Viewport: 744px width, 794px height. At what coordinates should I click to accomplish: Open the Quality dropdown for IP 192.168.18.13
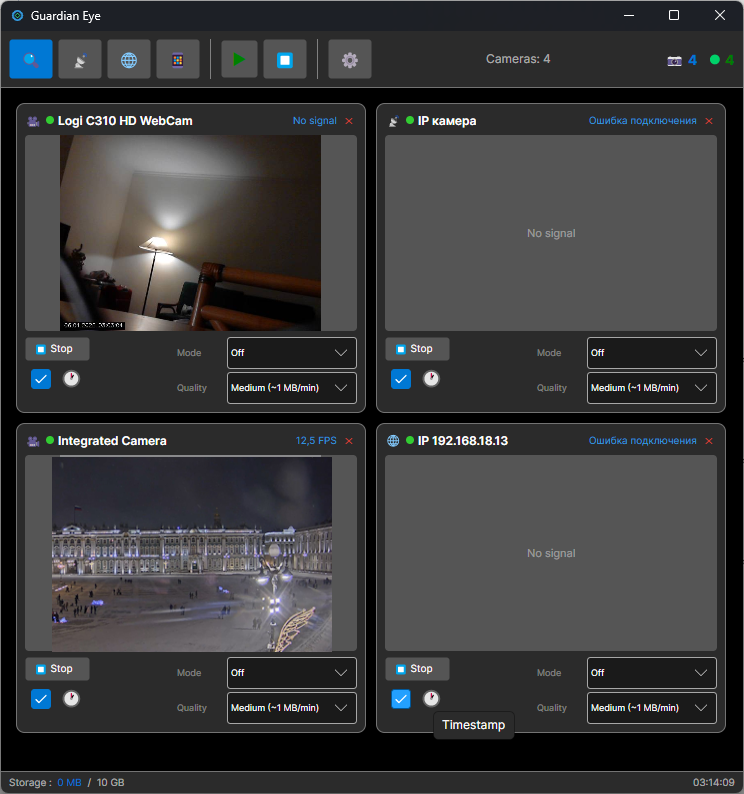pyautogui.click(x=652, y=708)
